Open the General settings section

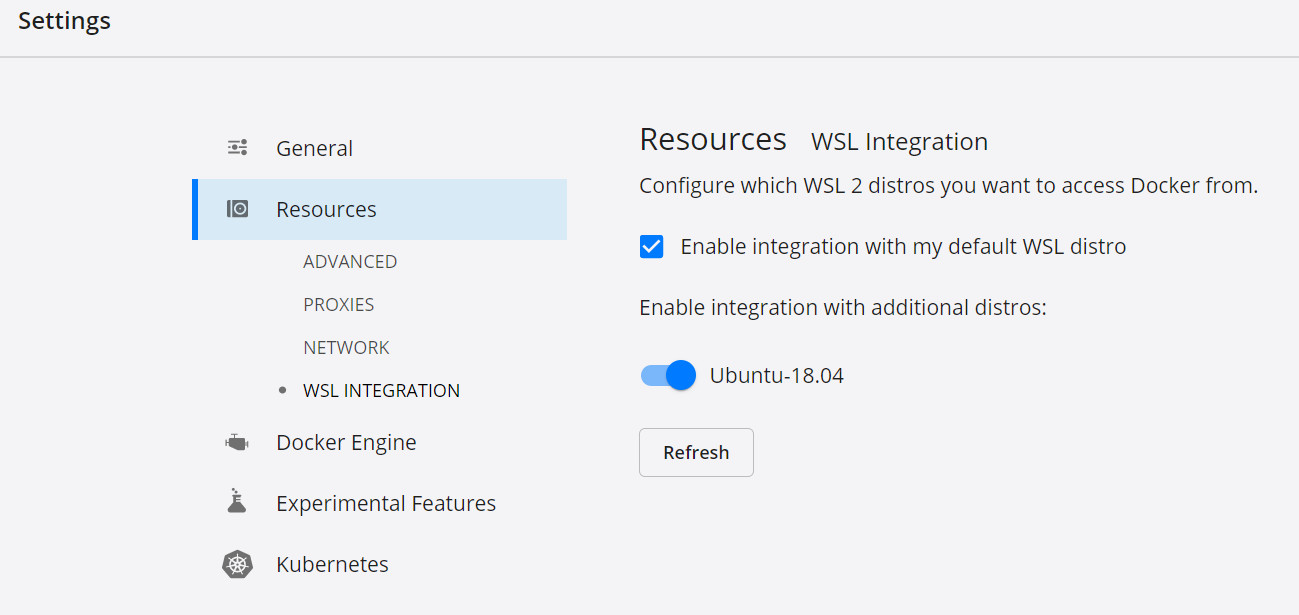314,148
